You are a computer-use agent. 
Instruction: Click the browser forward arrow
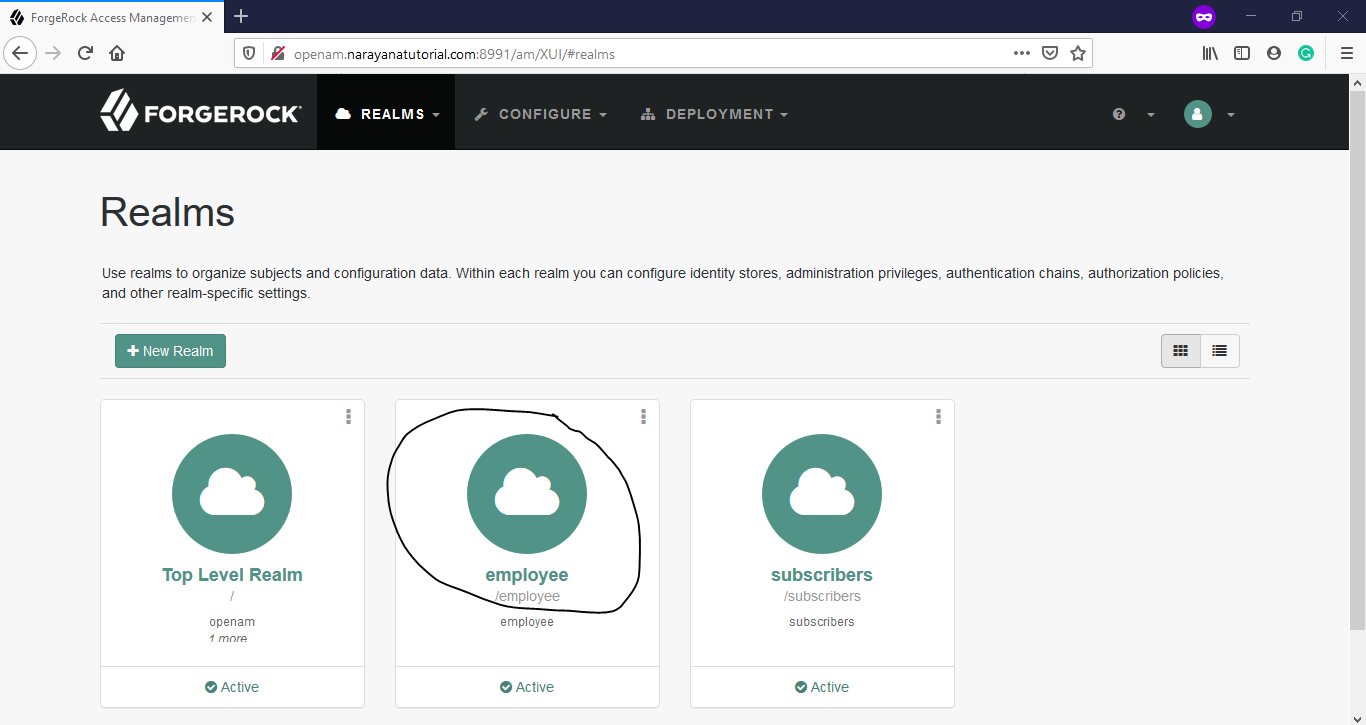[x=53, y=53]
